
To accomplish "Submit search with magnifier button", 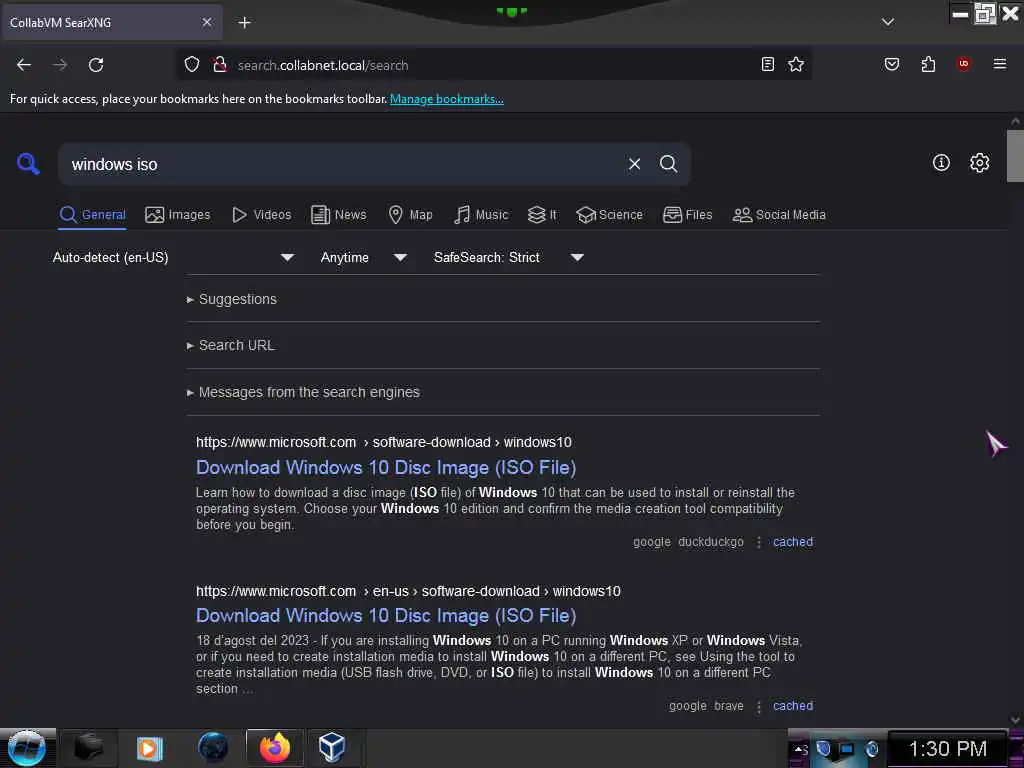I will click(x=668, y=164).
